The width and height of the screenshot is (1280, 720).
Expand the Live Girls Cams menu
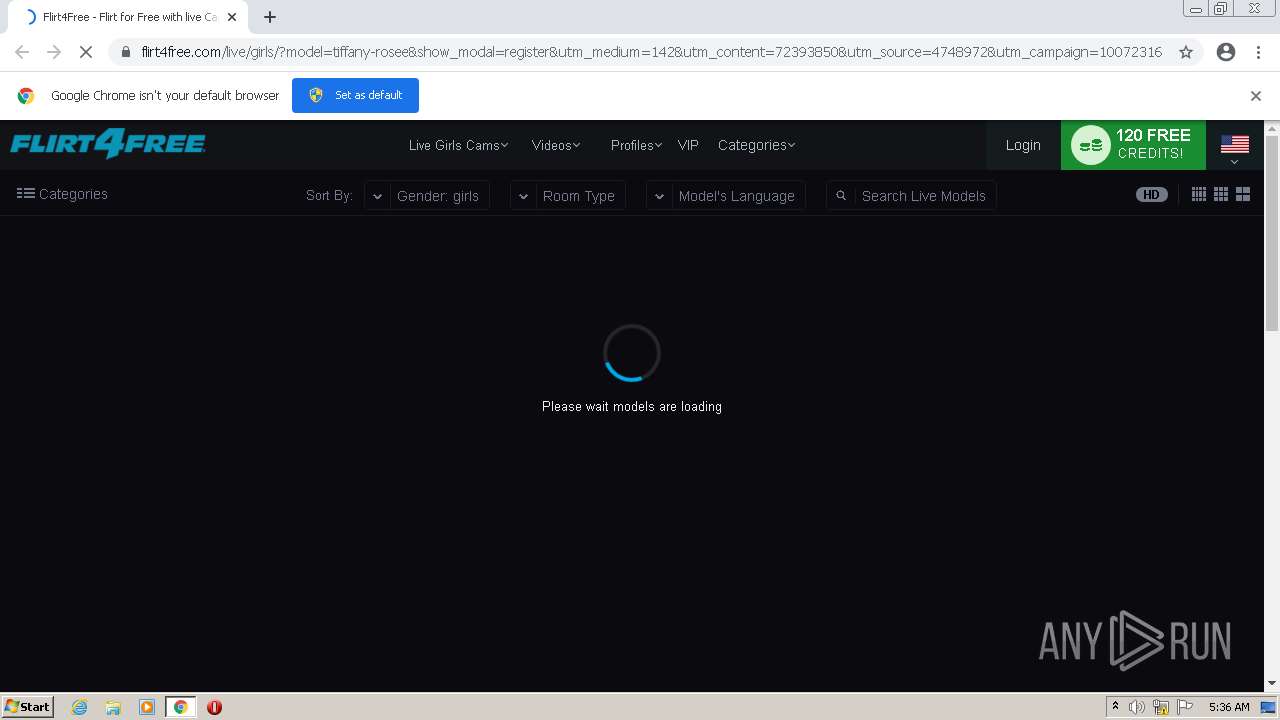pyautogui.click(x=458, y=145)
